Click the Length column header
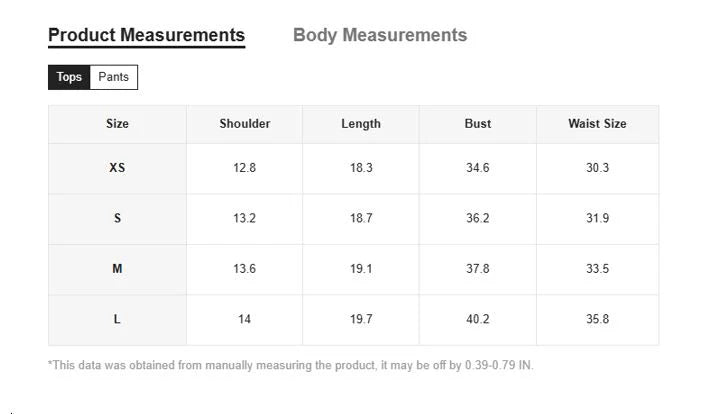Image resolution: width=712 pixels, height=414 pixels. (x=361, y=124)
